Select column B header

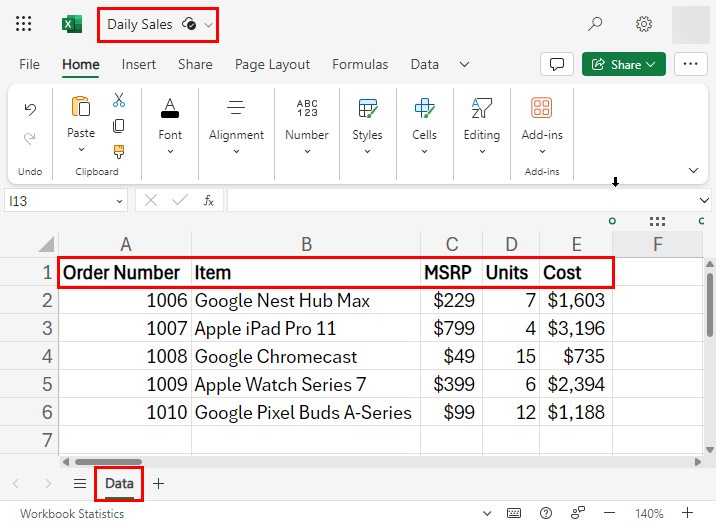click(306, 244)
